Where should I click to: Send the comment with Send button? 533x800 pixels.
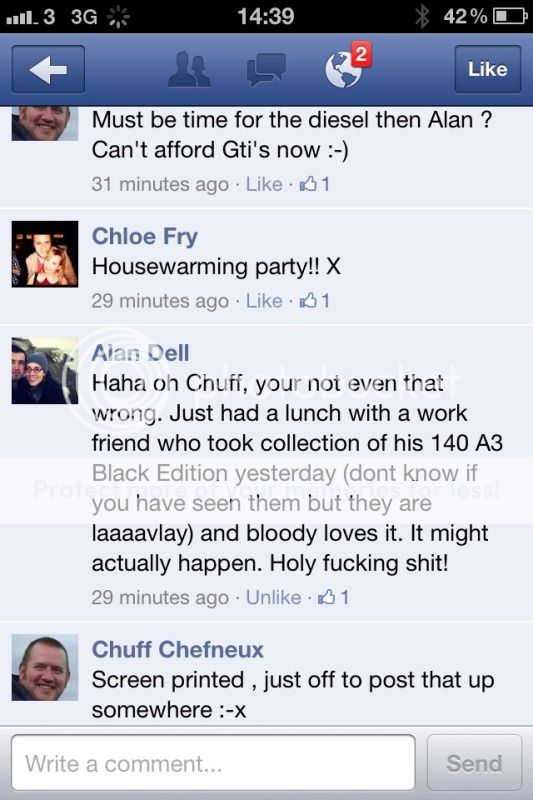click(474, 763)
